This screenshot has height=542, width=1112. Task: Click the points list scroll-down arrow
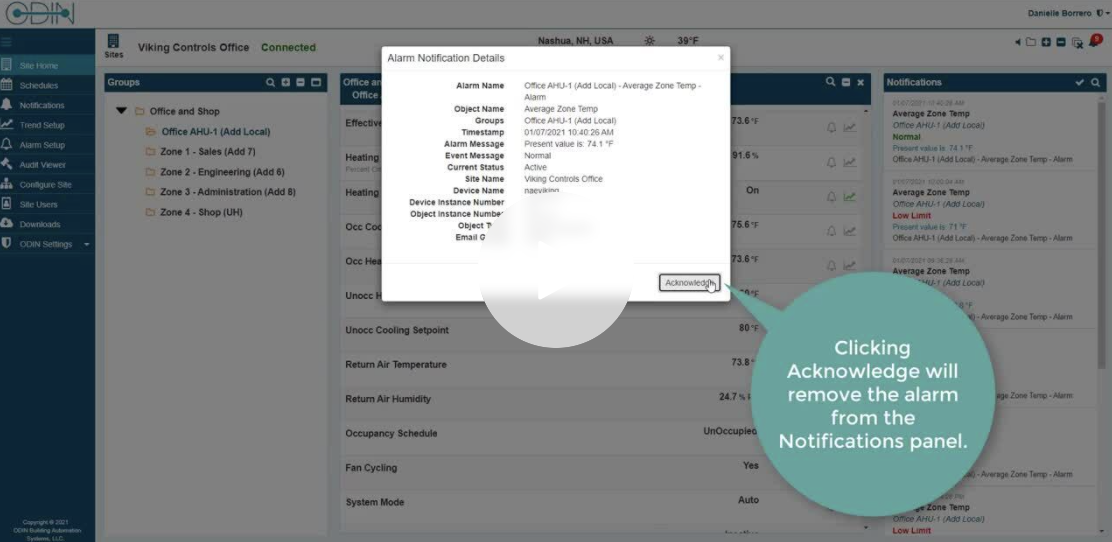click(x=865, y=528)
